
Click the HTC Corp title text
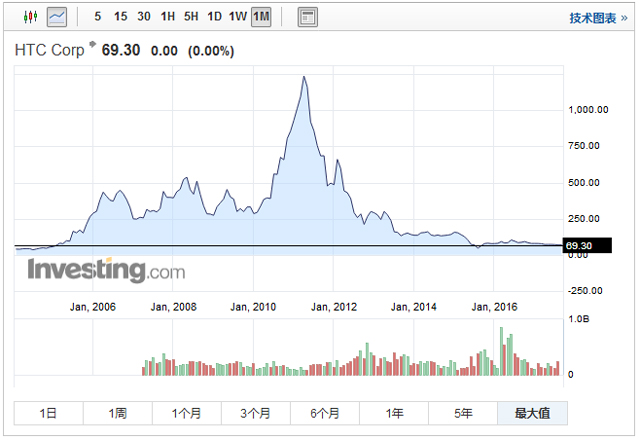coord(49,50)
